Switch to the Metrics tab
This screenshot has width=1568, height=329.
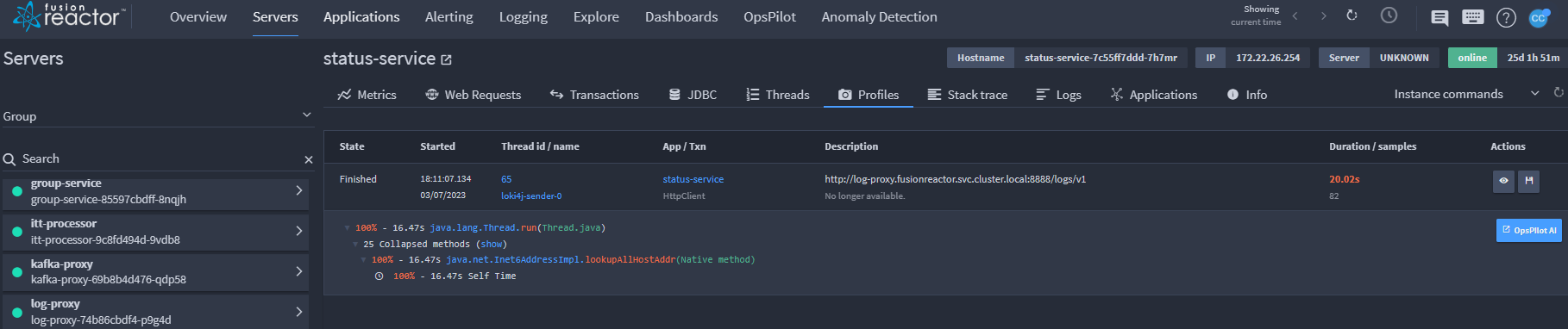point(367,95)
